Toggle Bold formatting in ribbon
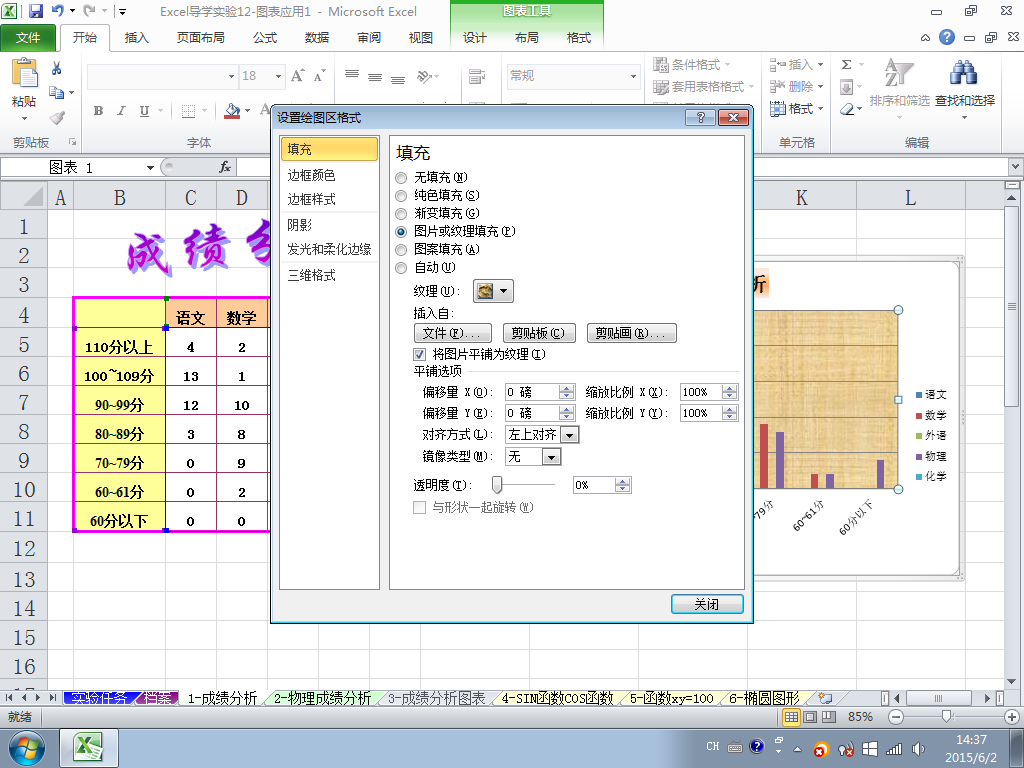 pos(98,111)
